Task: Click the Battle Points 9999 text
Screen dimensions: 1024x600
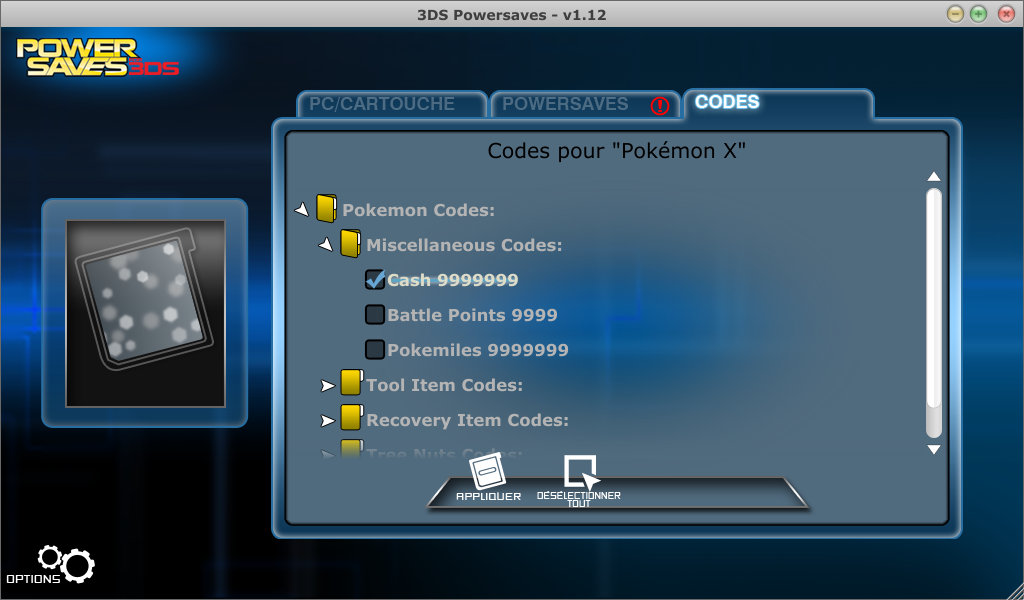Action: (x=472, y=315)
